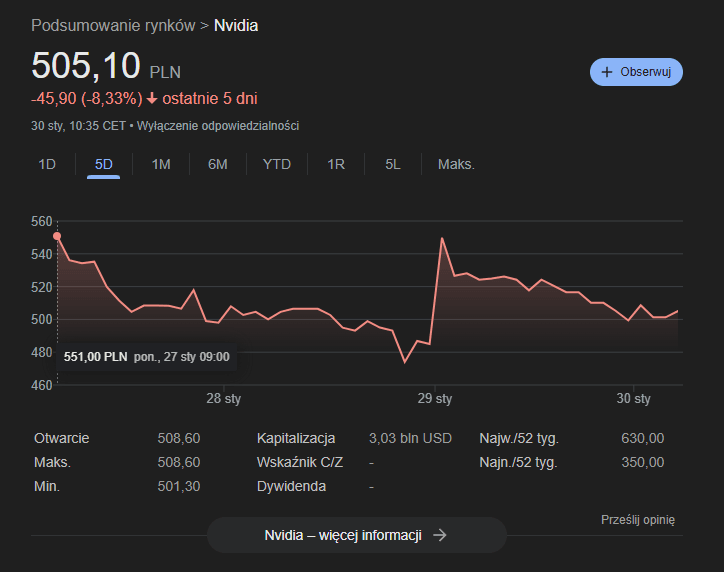
Task: Click the red down arrow beside the percentage change
Action: click(152, 98)
